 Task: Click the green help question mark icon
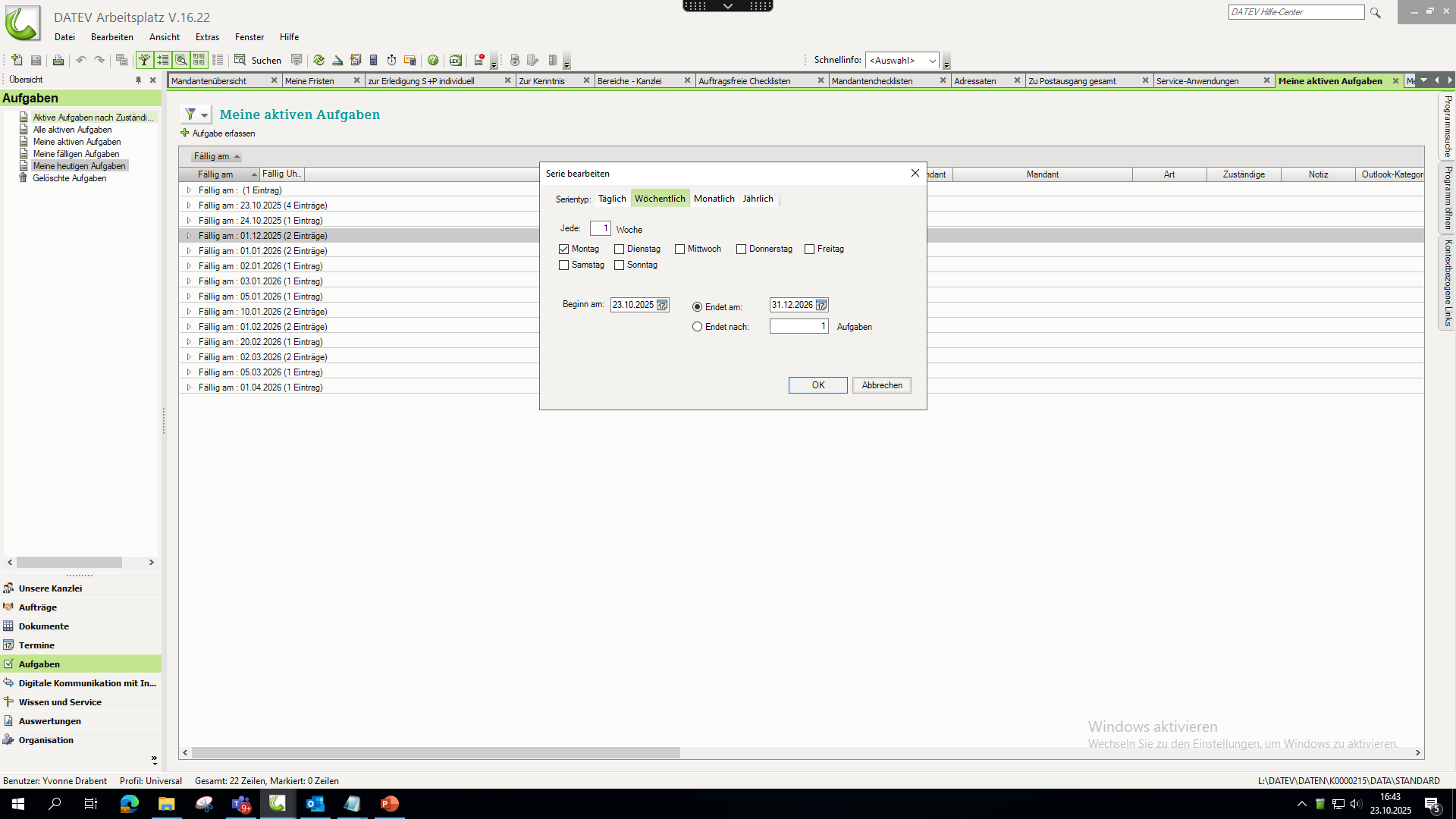pyautogui.click(x=433, y=60)
